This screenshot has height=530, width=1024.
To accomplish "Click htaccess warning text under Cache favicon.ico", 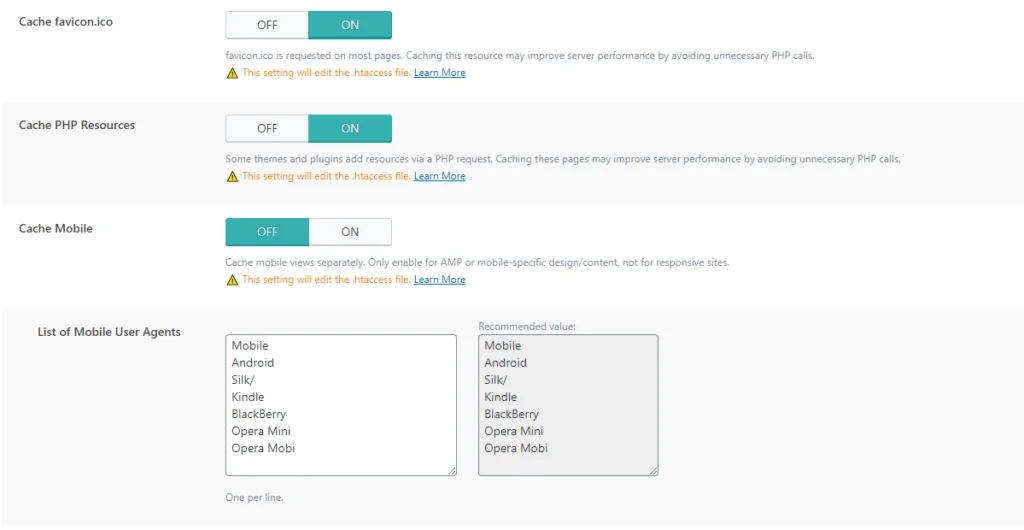I will 327,72.
